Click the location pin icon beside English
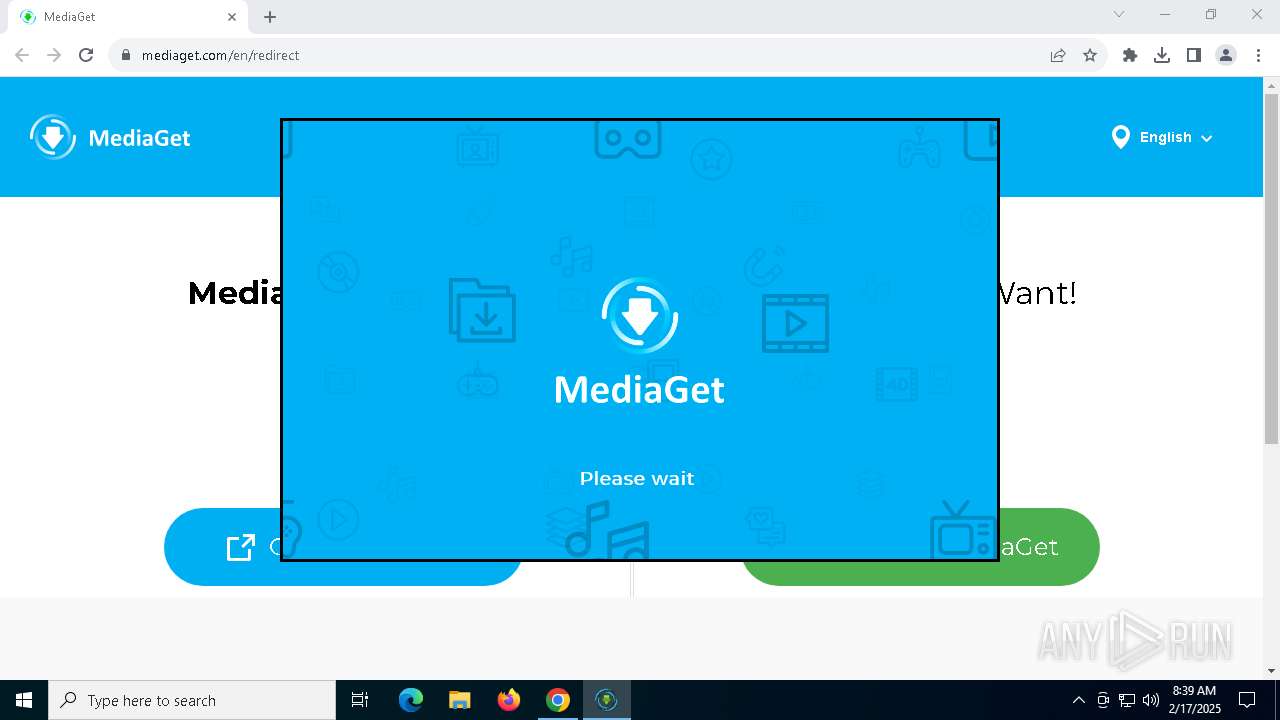The image size is (1280, 720). (1120, 137)
